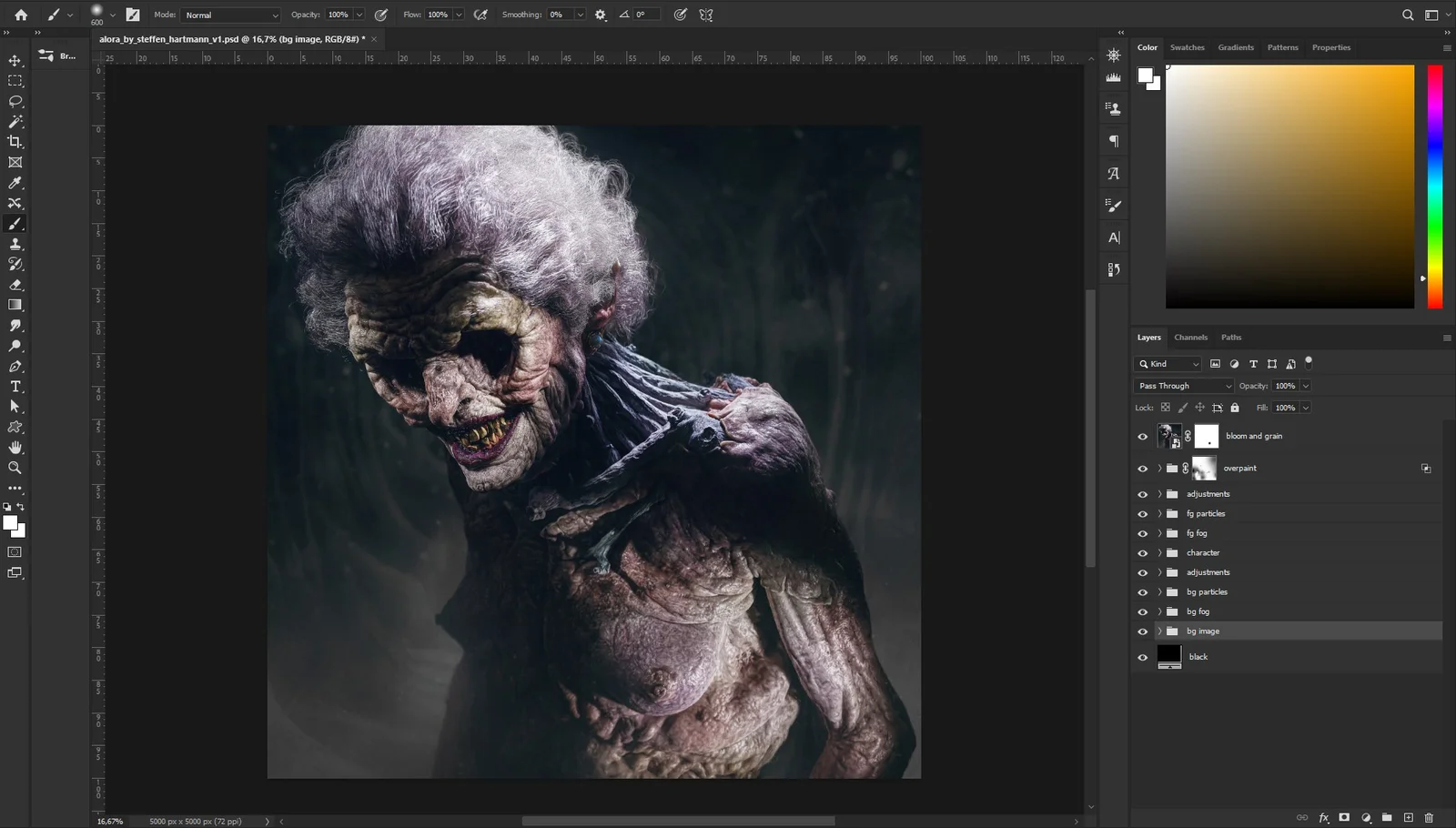Image resolution: width=1456 pixels, height=828 pixels.
Task: Select the Move tool
Action: [x=15, y=60]
